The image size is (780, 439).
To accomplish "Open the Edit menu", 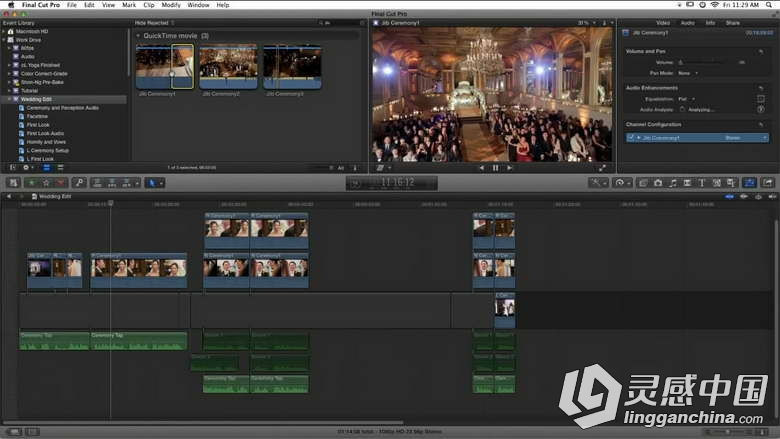I will point(89,5).
